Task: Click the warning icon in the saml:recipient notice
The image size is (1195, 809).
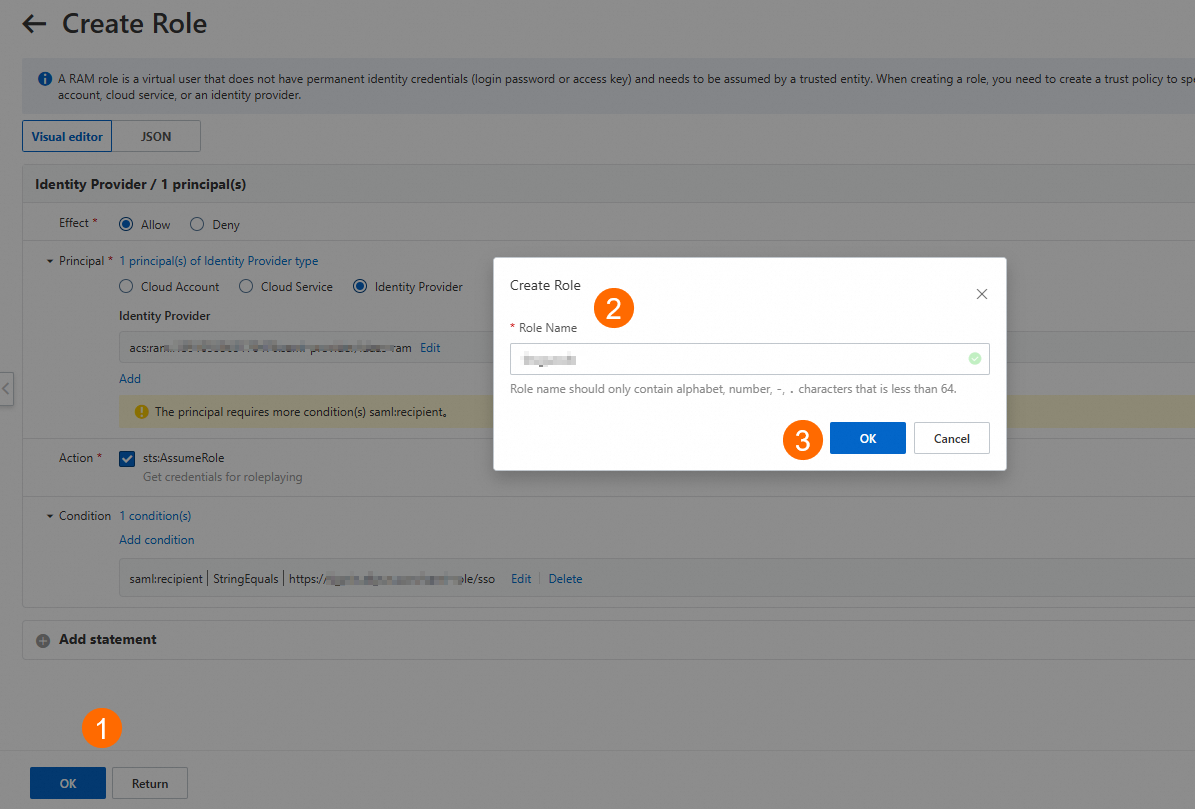Action: coord(141,411)
